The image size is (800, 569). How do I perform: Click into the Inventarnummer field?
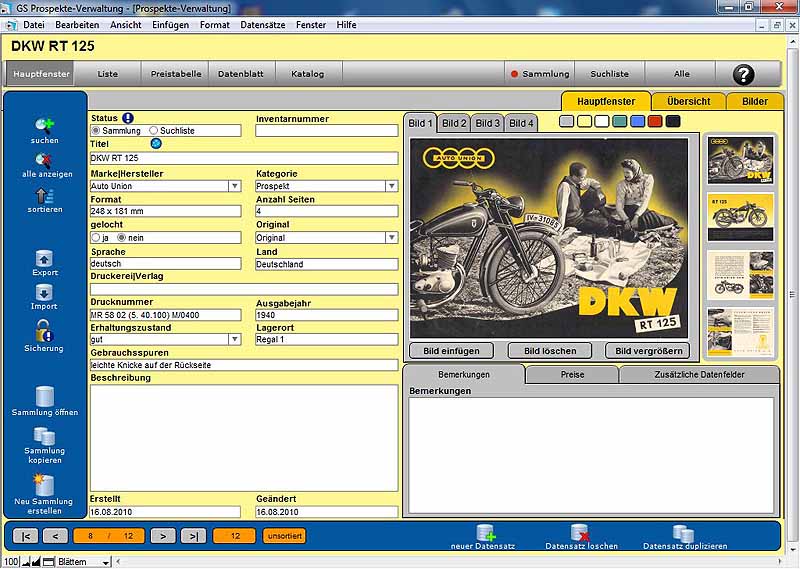pos(327,131)
